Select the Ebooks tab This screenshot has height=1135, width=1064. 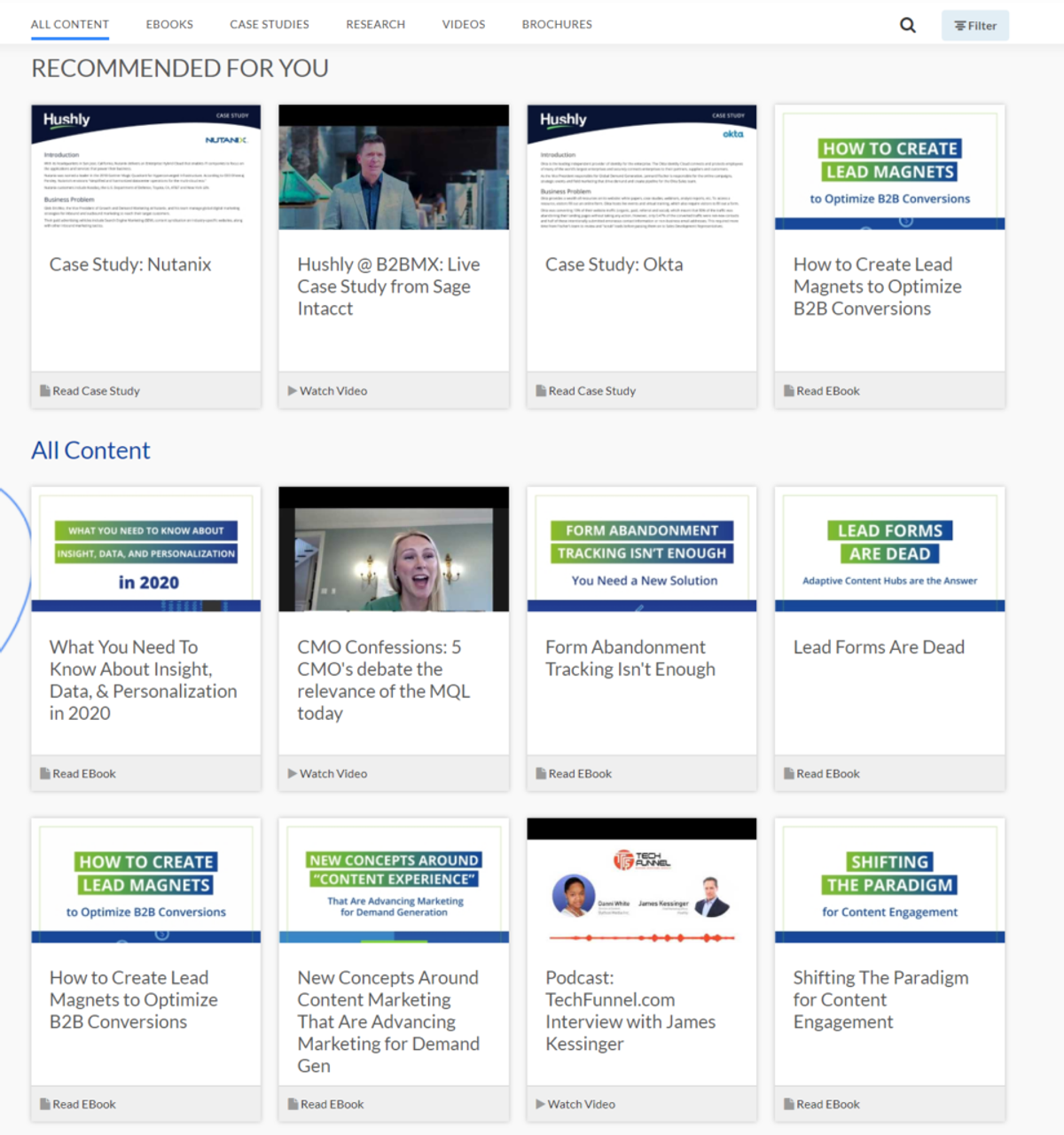pos(169,24)
